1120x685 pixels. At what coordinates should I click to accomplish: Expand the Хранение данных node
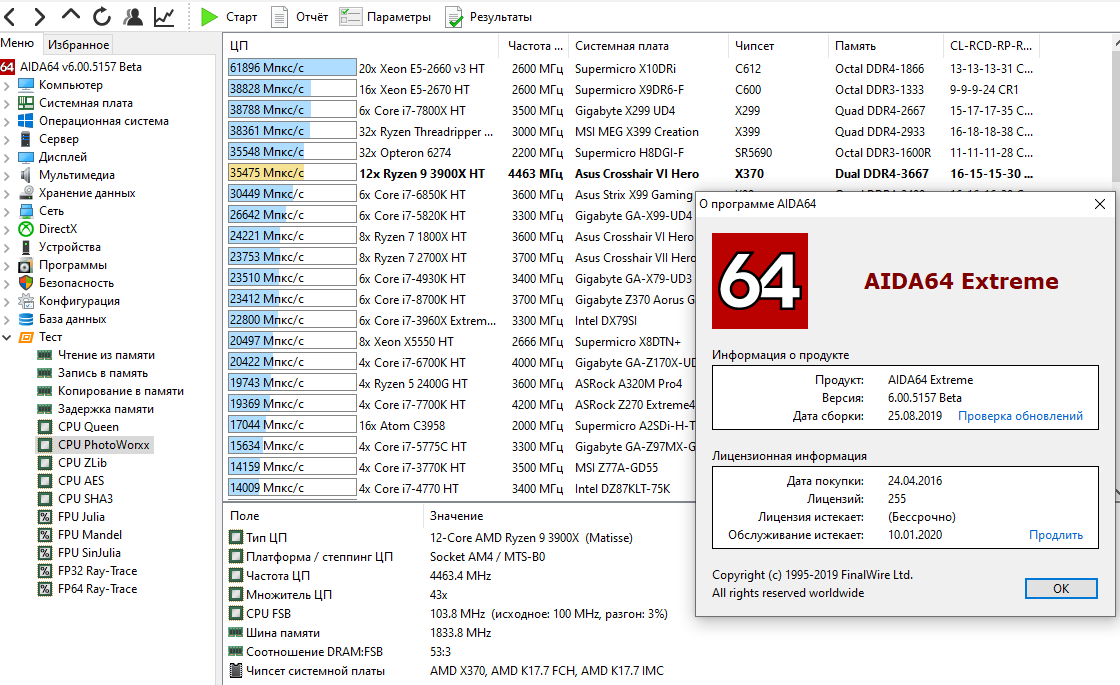[6, 193]
